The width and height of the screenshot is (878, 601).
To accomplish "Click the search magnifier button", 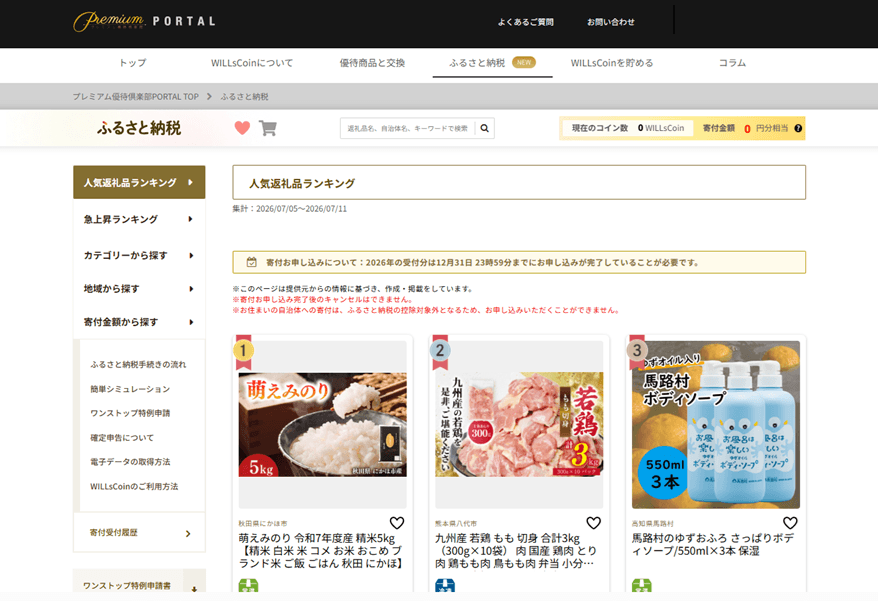I will (484, 128).
